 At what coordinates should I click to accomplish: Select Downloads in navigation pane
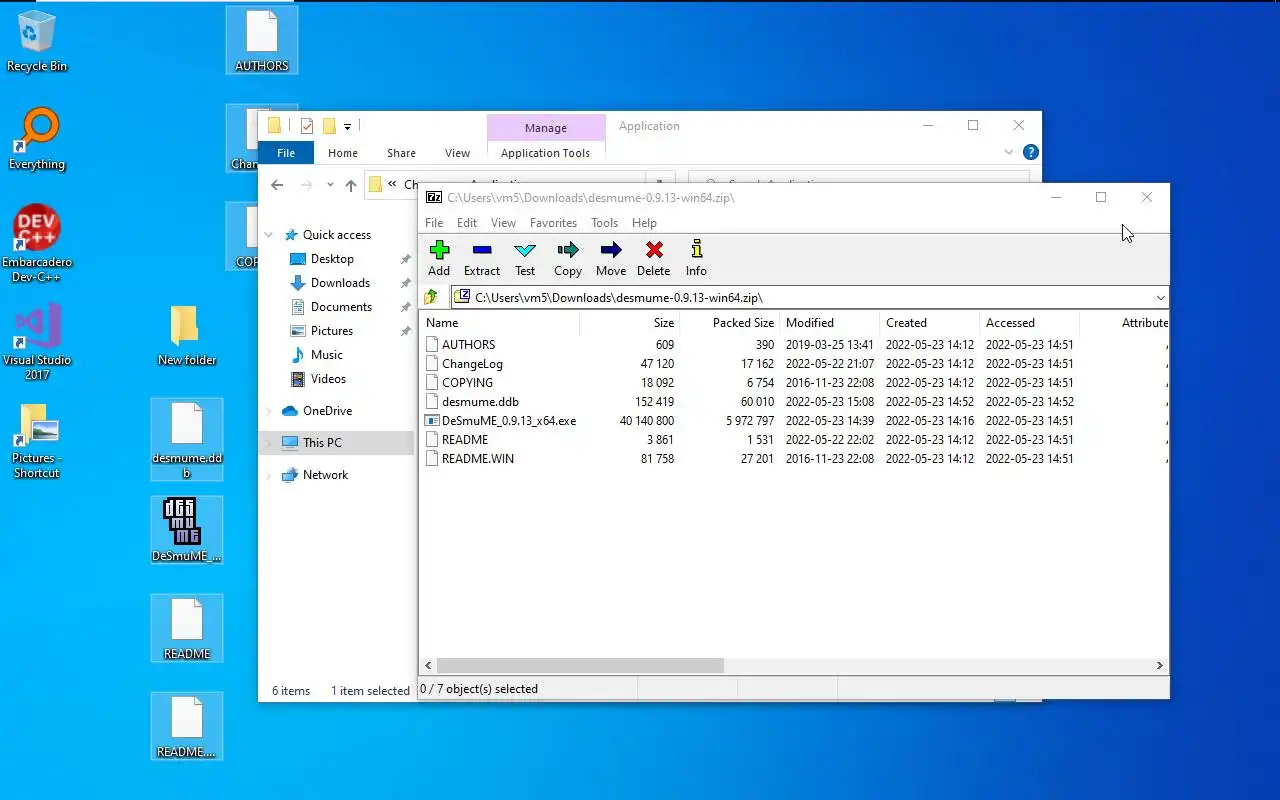click(340, 283)
